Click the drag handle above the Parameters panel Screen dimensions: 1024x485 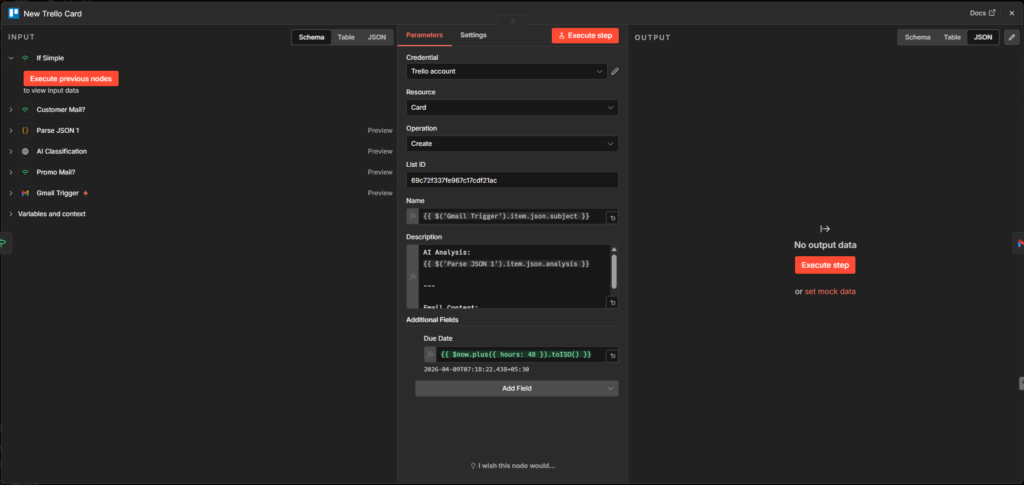click(x=513, y=21)
